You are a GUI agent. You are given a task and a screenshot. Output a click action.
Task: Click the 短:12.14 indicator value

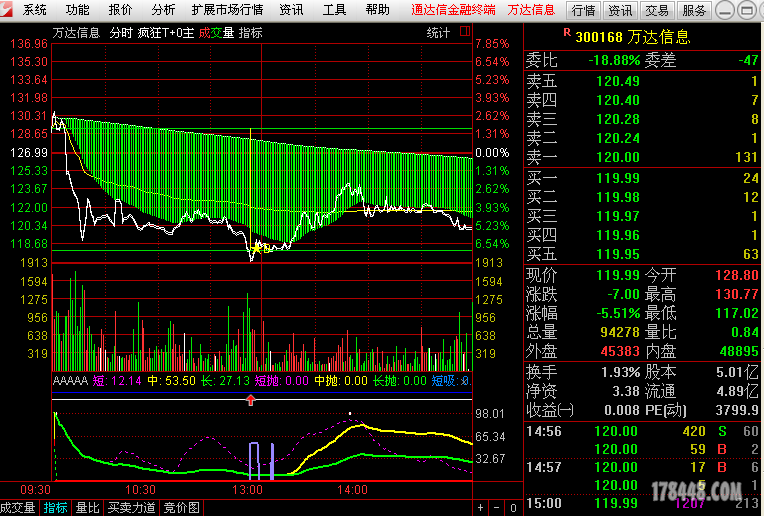pyautogui.click(x=117, y=381)
